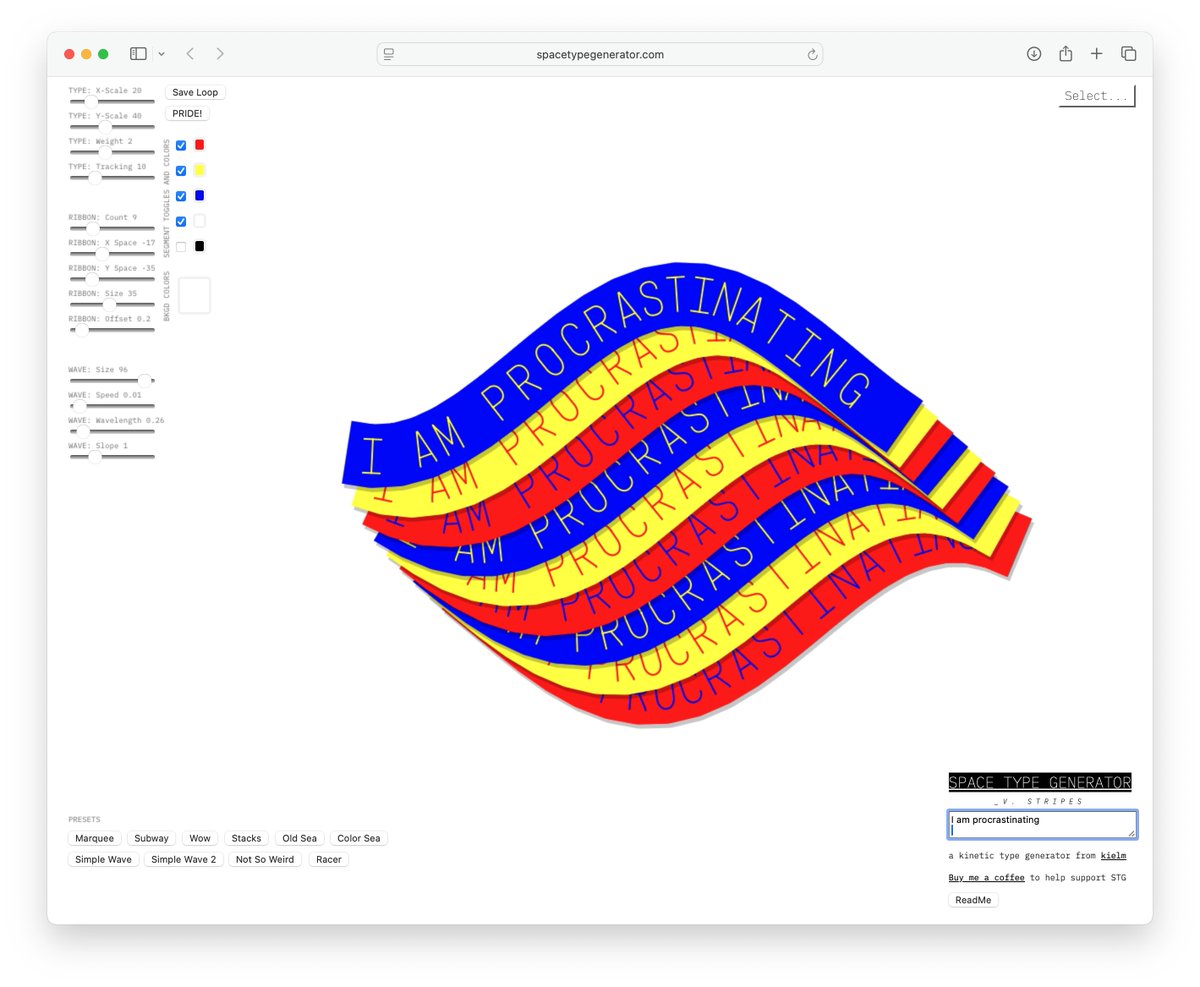The image size is (1200, 987).
Task: Apply the Color Sea preset
Action: click(x=358, y=838)
